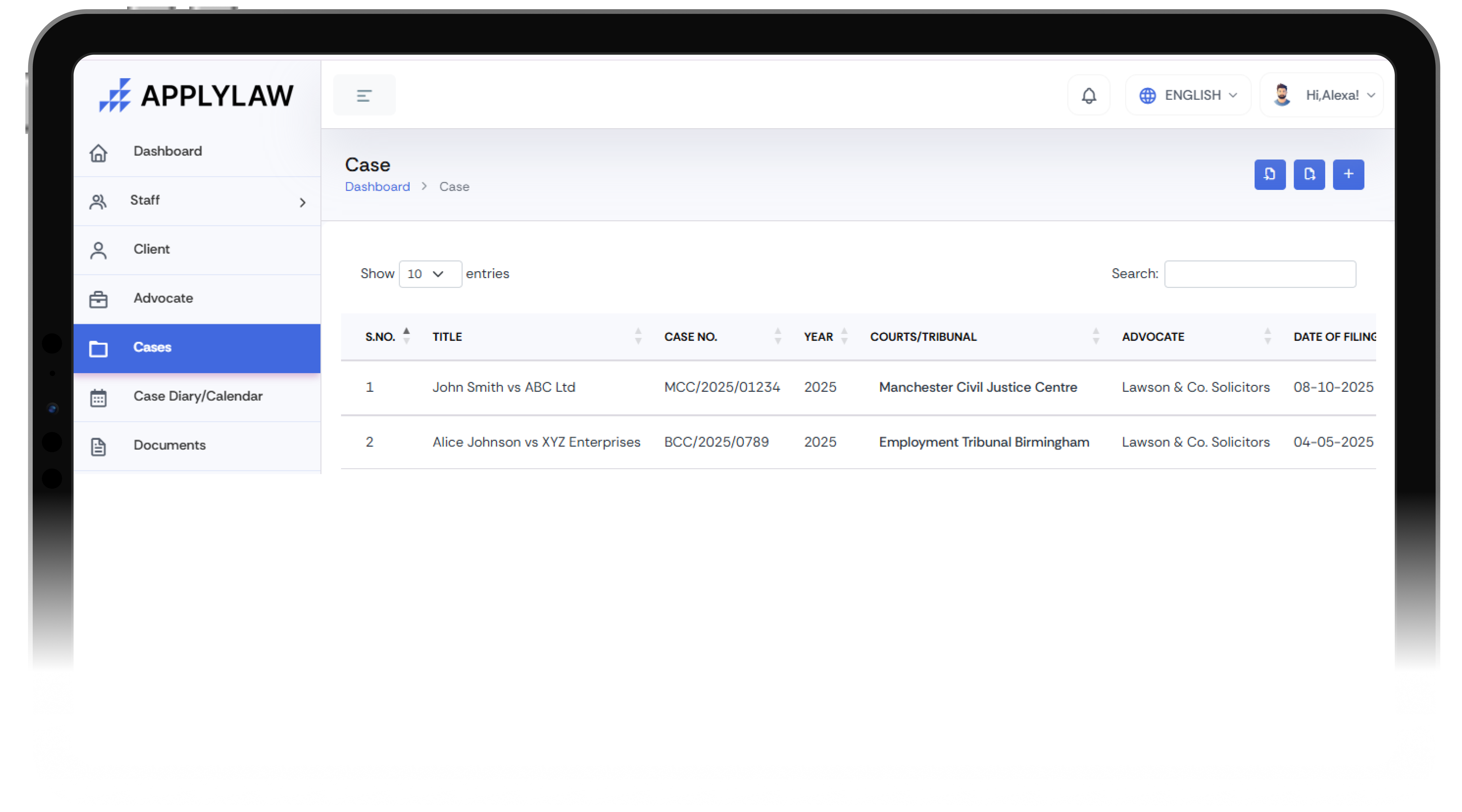Click the user avatar picture

(x=1282, y=95)
